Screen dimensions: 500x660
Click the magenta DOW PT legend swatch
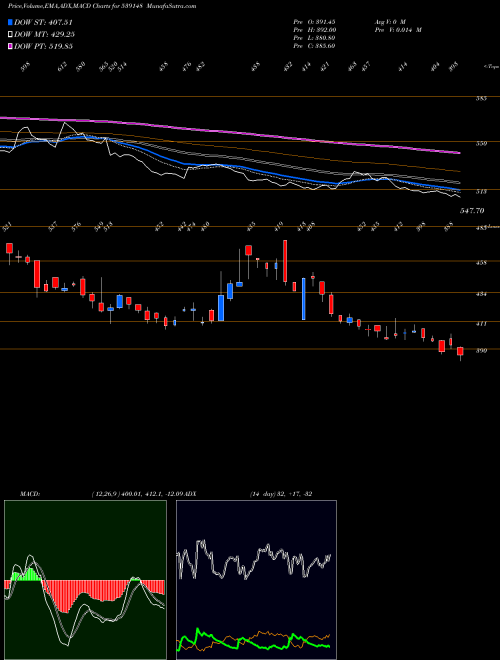(11, 46)
